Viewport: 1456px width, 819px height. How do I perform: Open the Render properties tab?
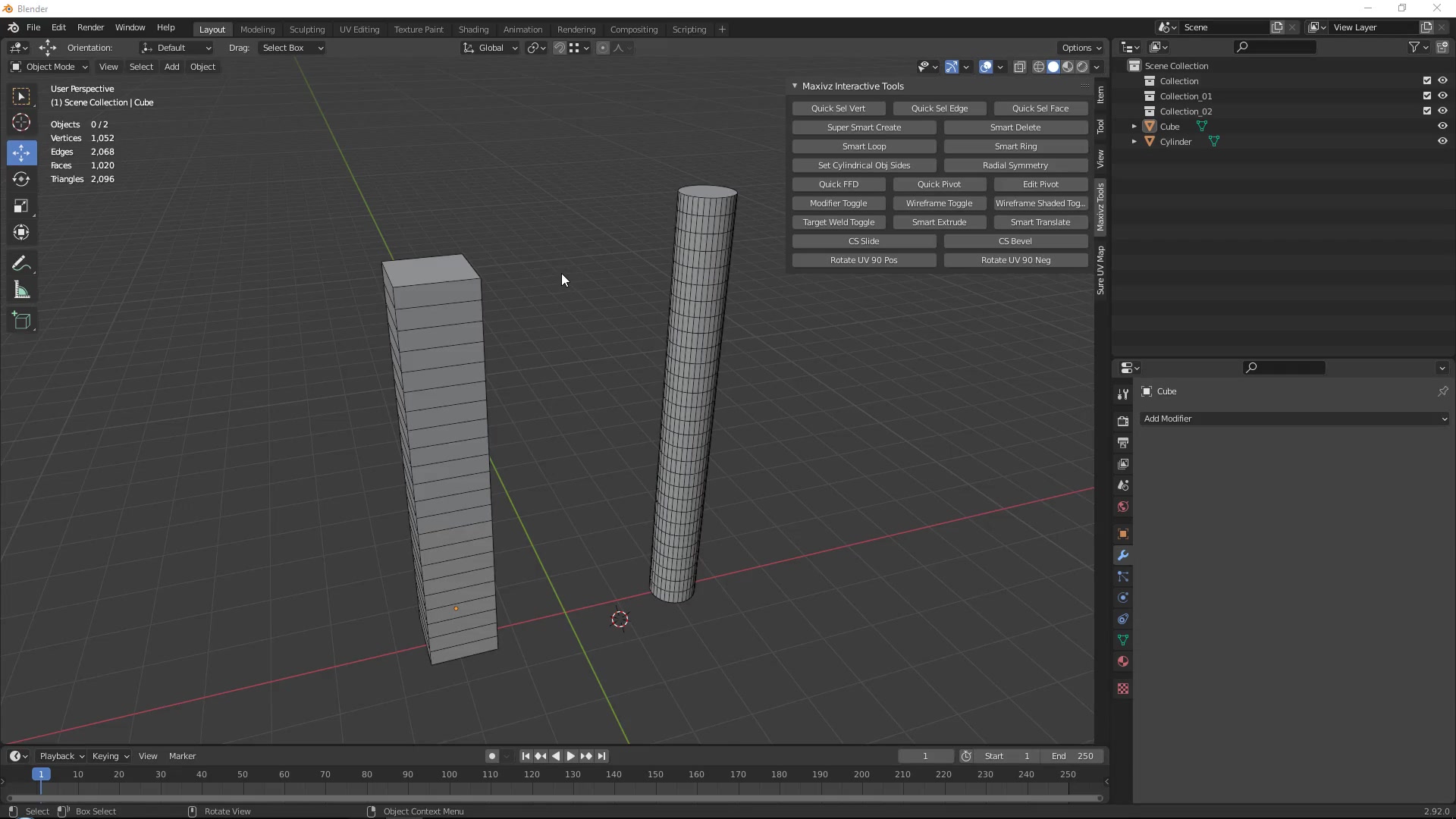[x=1123, y=421]
